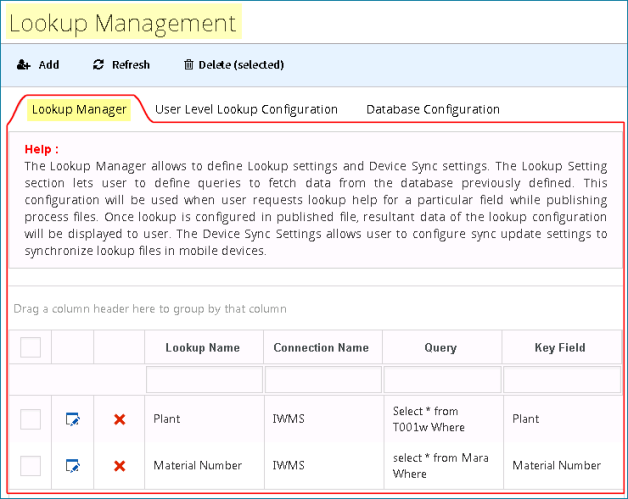Focus the Lookup Name filter box
The image size is (628, 499).
pos(204,379)
